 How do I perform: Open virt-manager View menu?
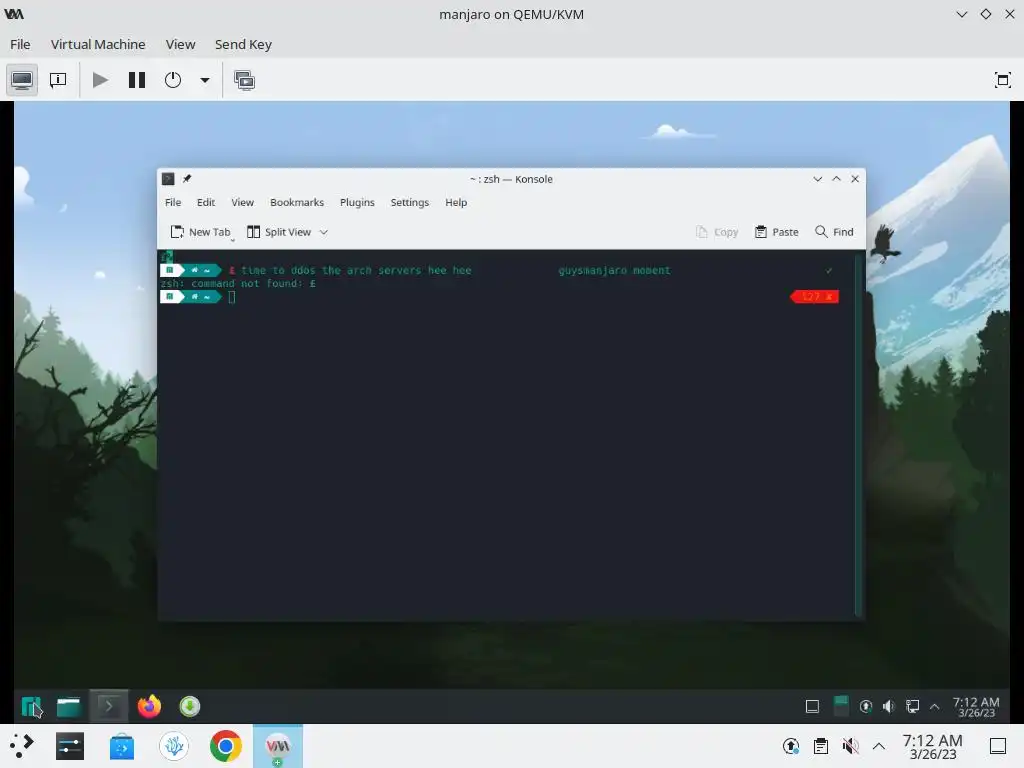click(x=180, y=44)
